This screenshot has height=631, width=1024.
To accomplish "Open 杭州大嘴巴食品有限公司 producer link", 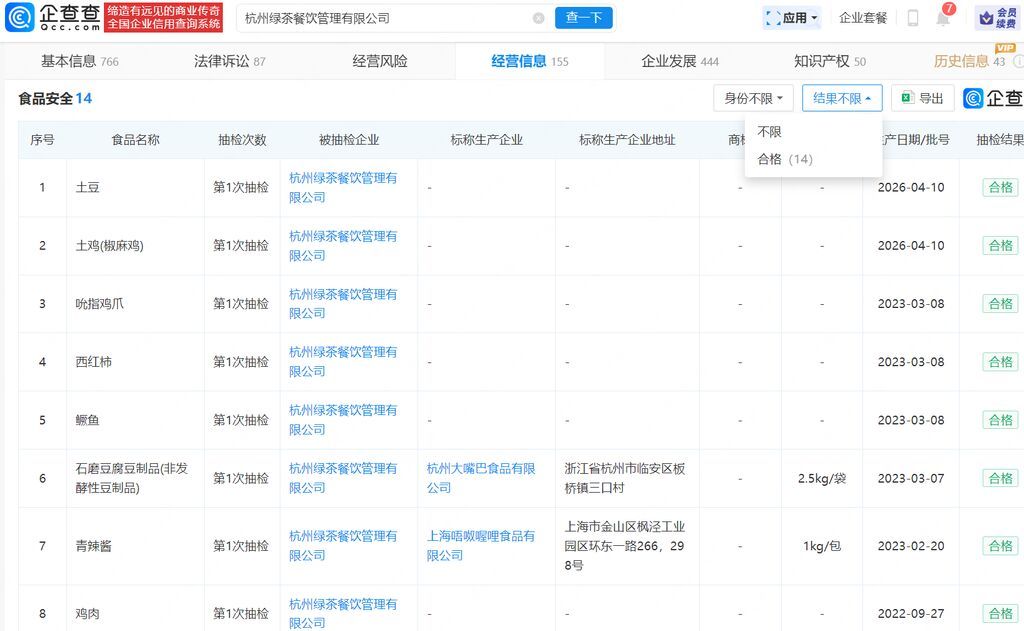I will tap(481, 478).
